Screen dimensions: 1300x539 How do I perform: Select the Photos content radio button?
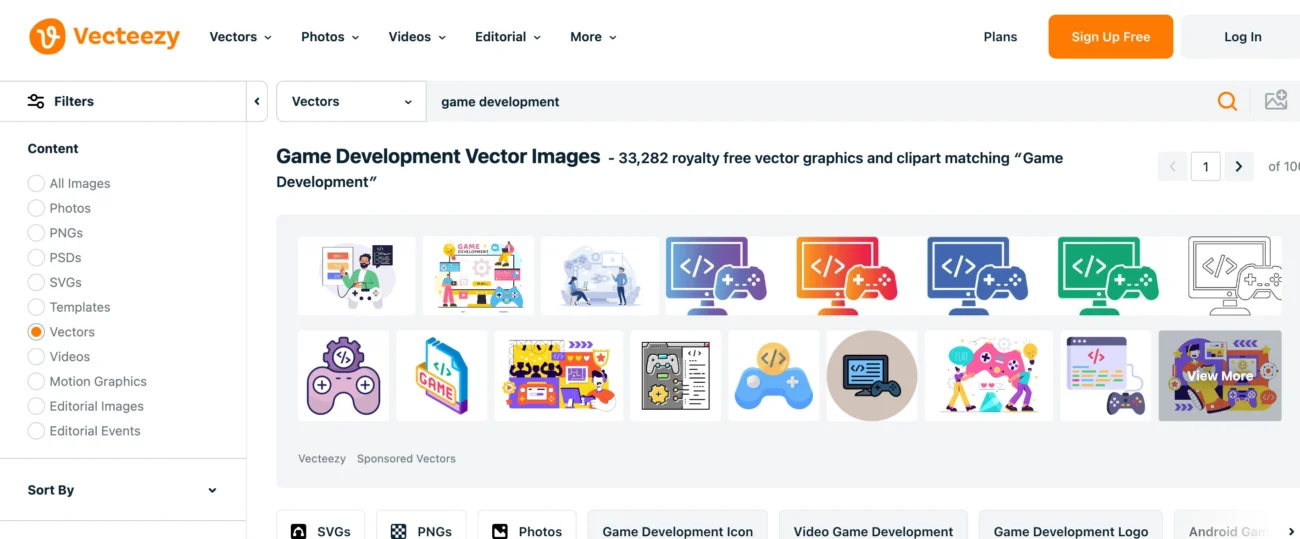pyautogui.click(x=36, y=208)
